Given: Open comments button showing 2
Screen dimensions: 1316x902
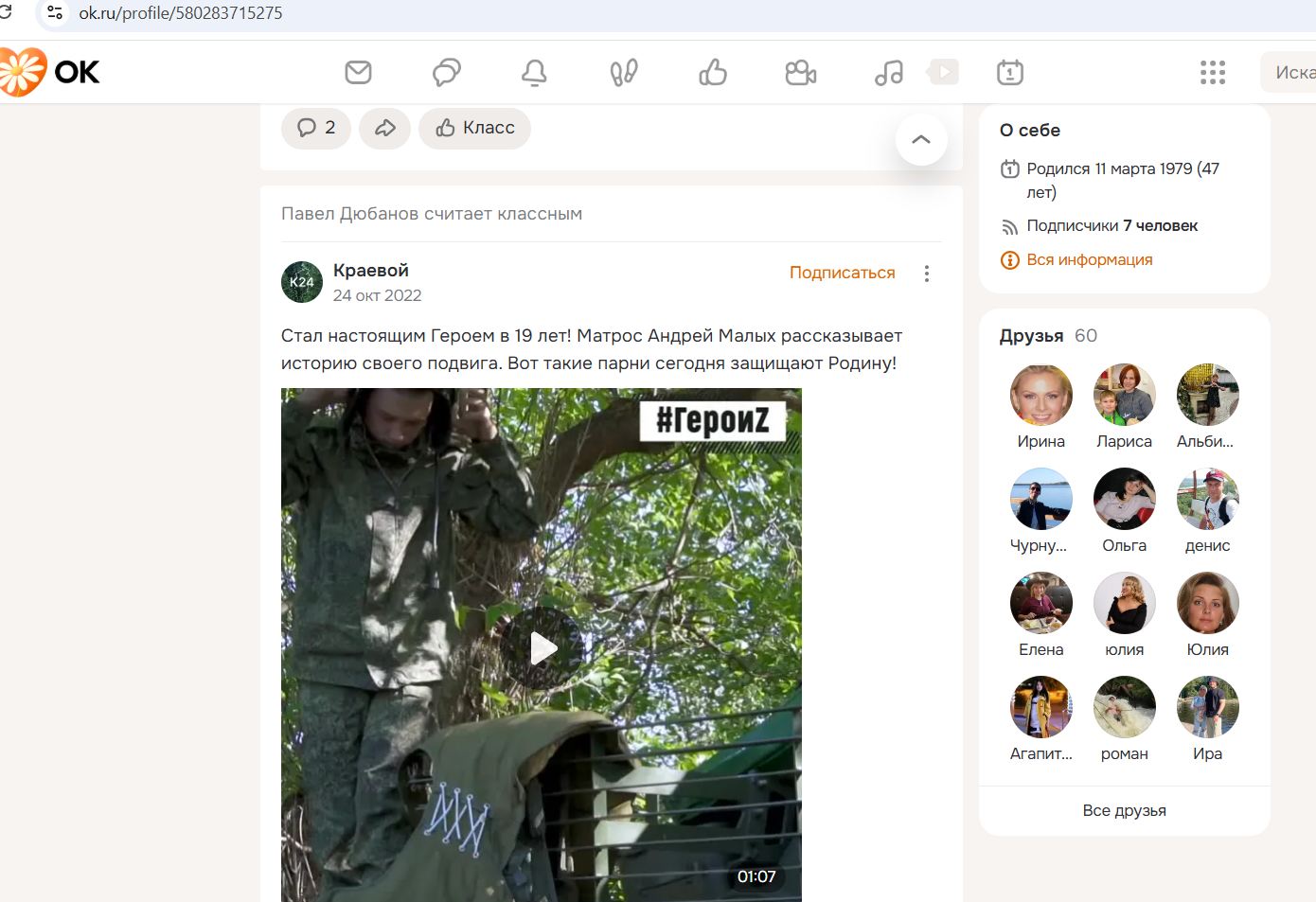Looking at the screenshot, I should (316, 128).
